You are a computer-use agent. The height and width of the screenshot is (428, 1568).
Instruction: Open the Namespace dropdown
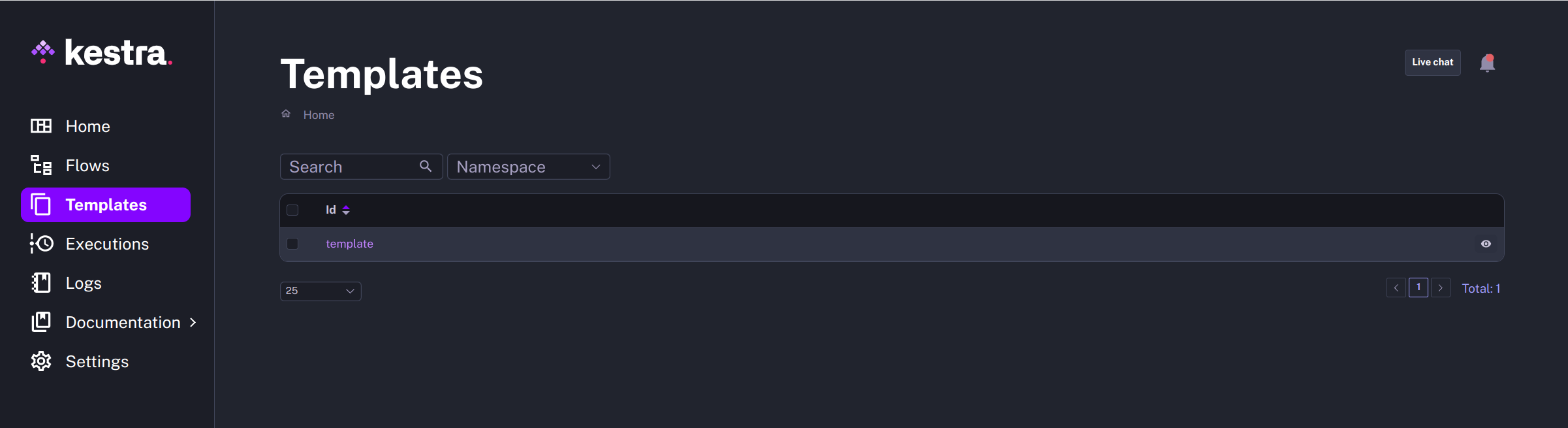click(x=527, y=167)
